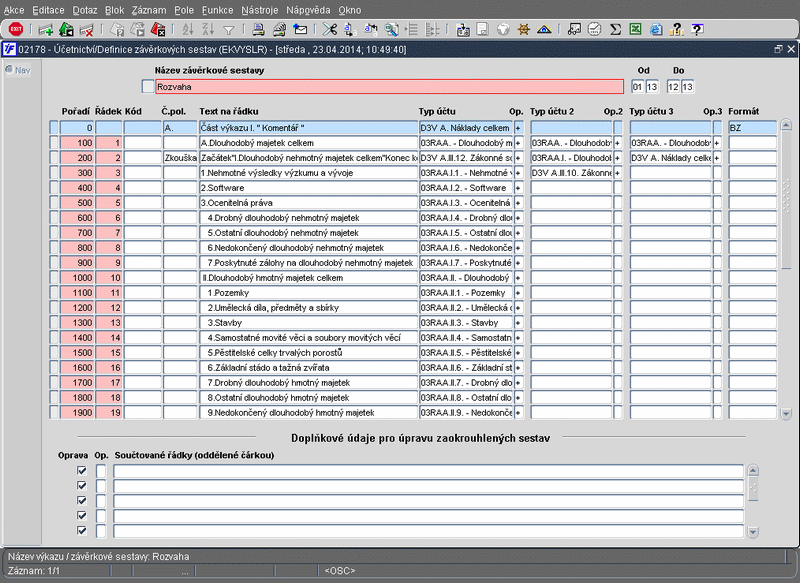This screenshot has width=800, height=583.
Task: Click scroll-up arrow of Součtované řádky list
Action: [x=753, y=470]
